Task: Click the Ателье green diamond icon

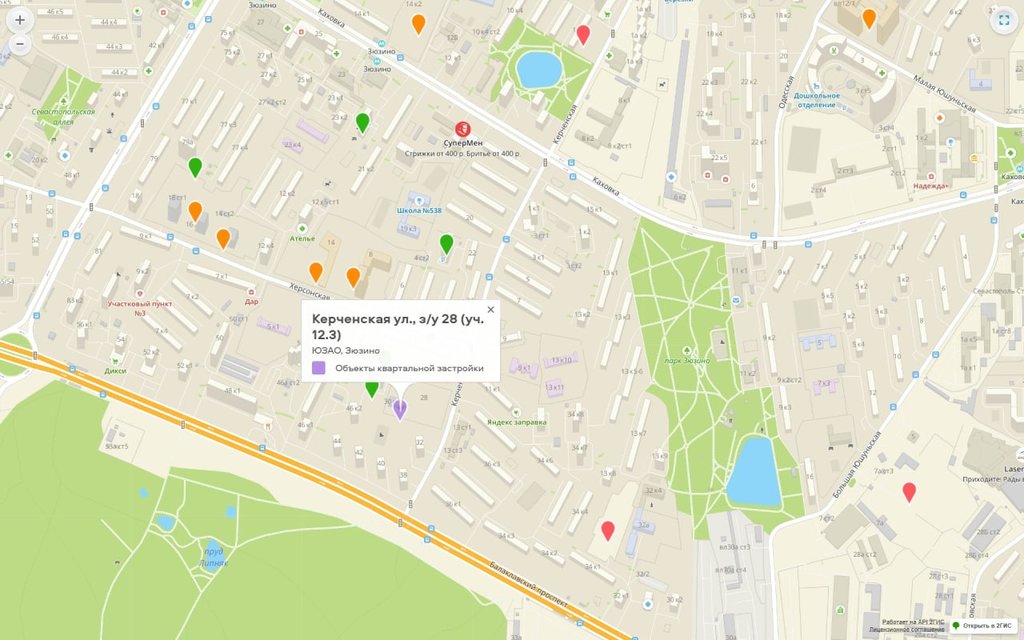Action: pyautogui.click(x=303, y=228)
